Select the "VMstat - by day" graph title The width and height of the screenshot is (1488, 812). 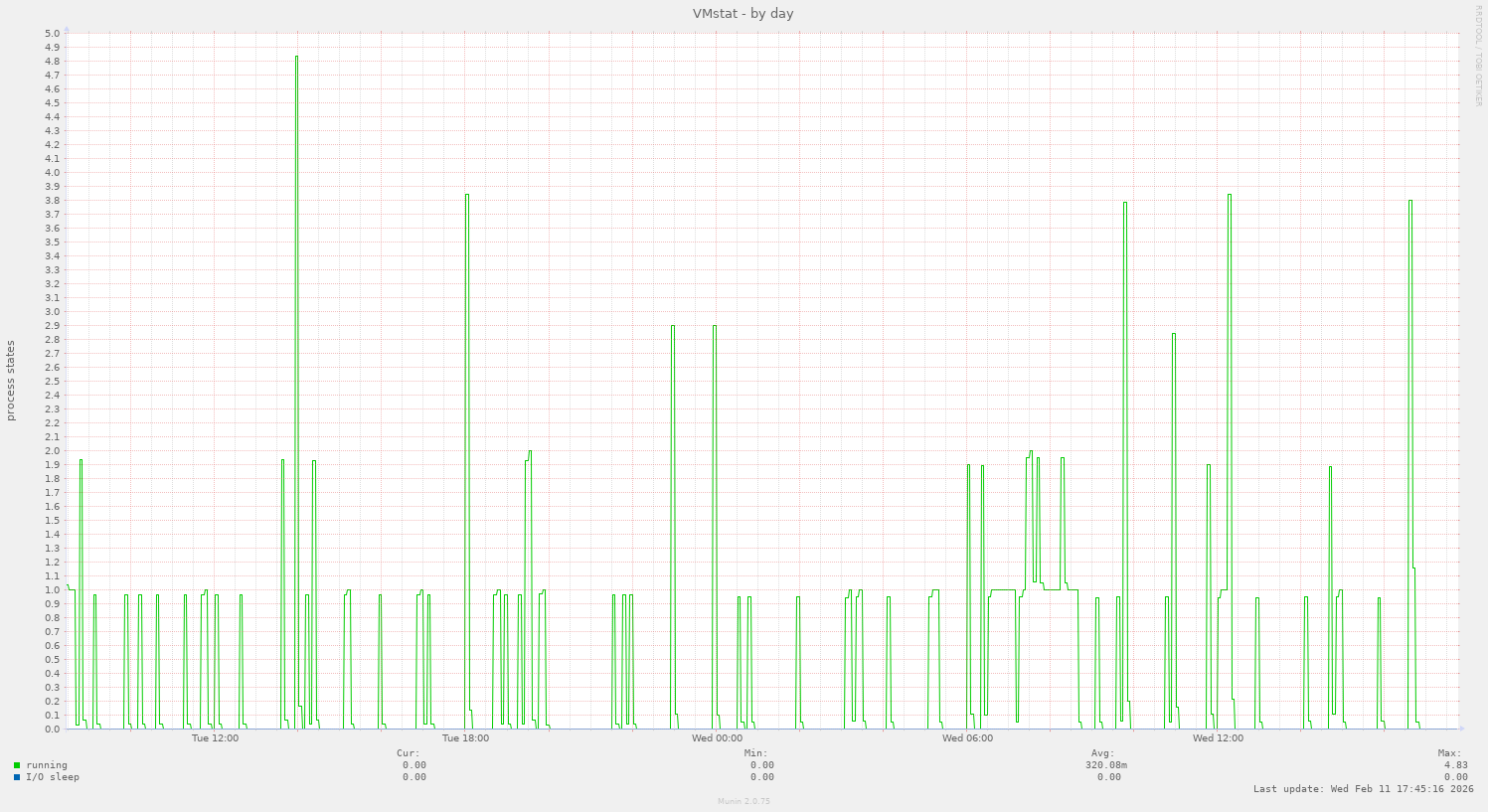[x=743, y=14]
